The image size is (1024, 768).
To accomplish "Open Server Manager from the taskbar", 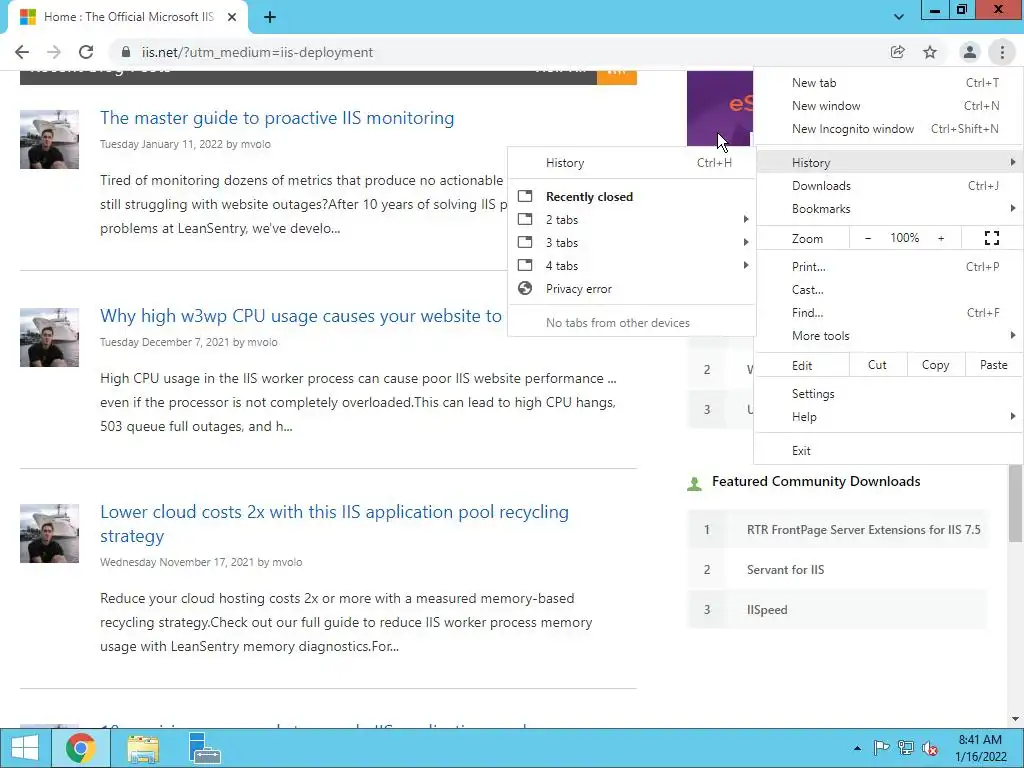I will [204, 748].
